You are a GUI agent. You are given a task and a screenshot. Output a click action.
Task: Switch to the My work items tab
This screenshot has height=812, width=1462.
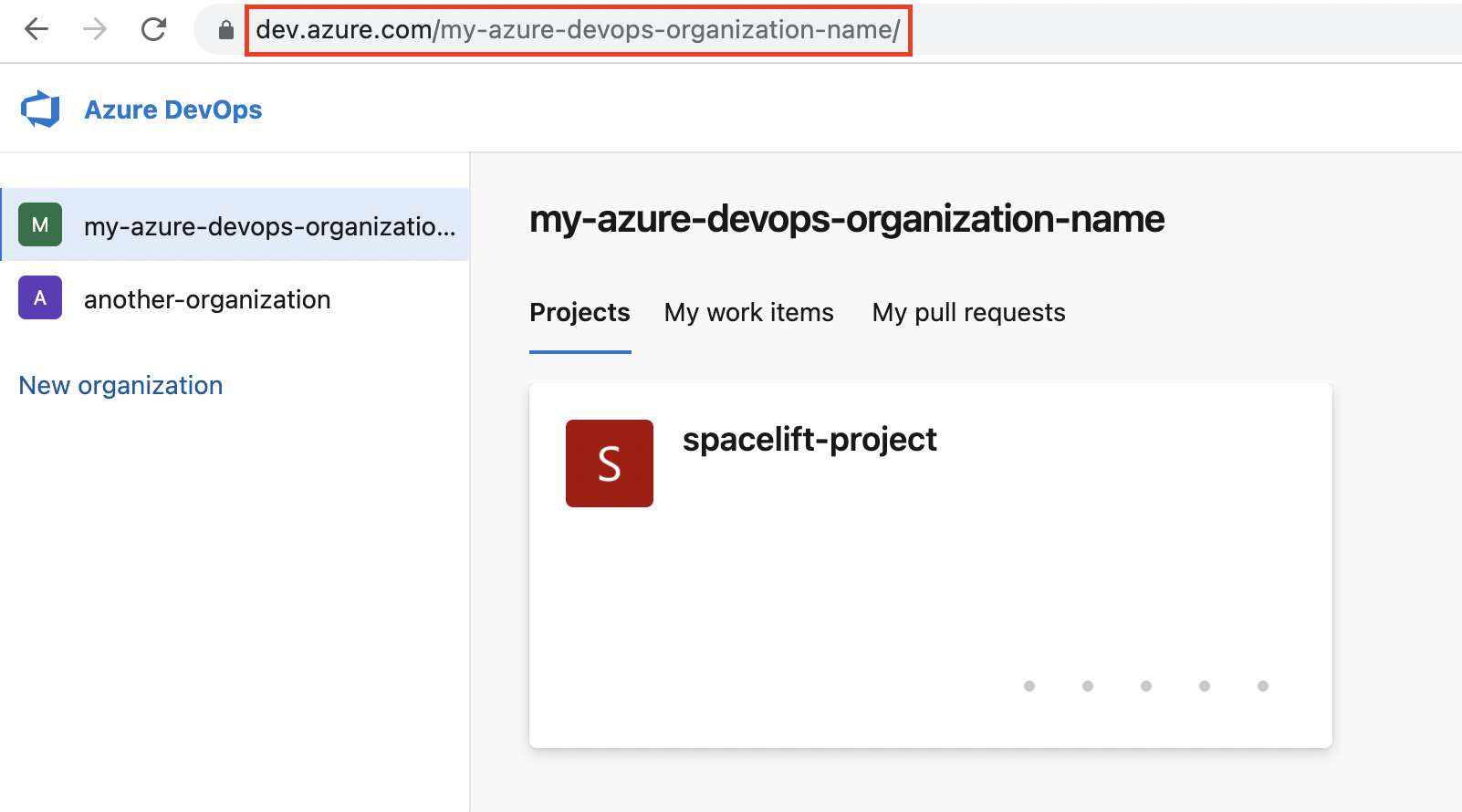748,313
